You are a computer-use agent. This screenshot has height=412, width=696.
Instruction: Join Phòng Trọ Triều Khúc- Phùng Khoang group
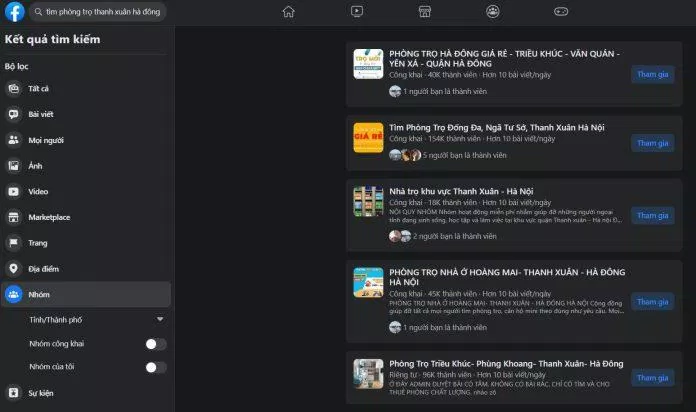click(x=652, y=378)
